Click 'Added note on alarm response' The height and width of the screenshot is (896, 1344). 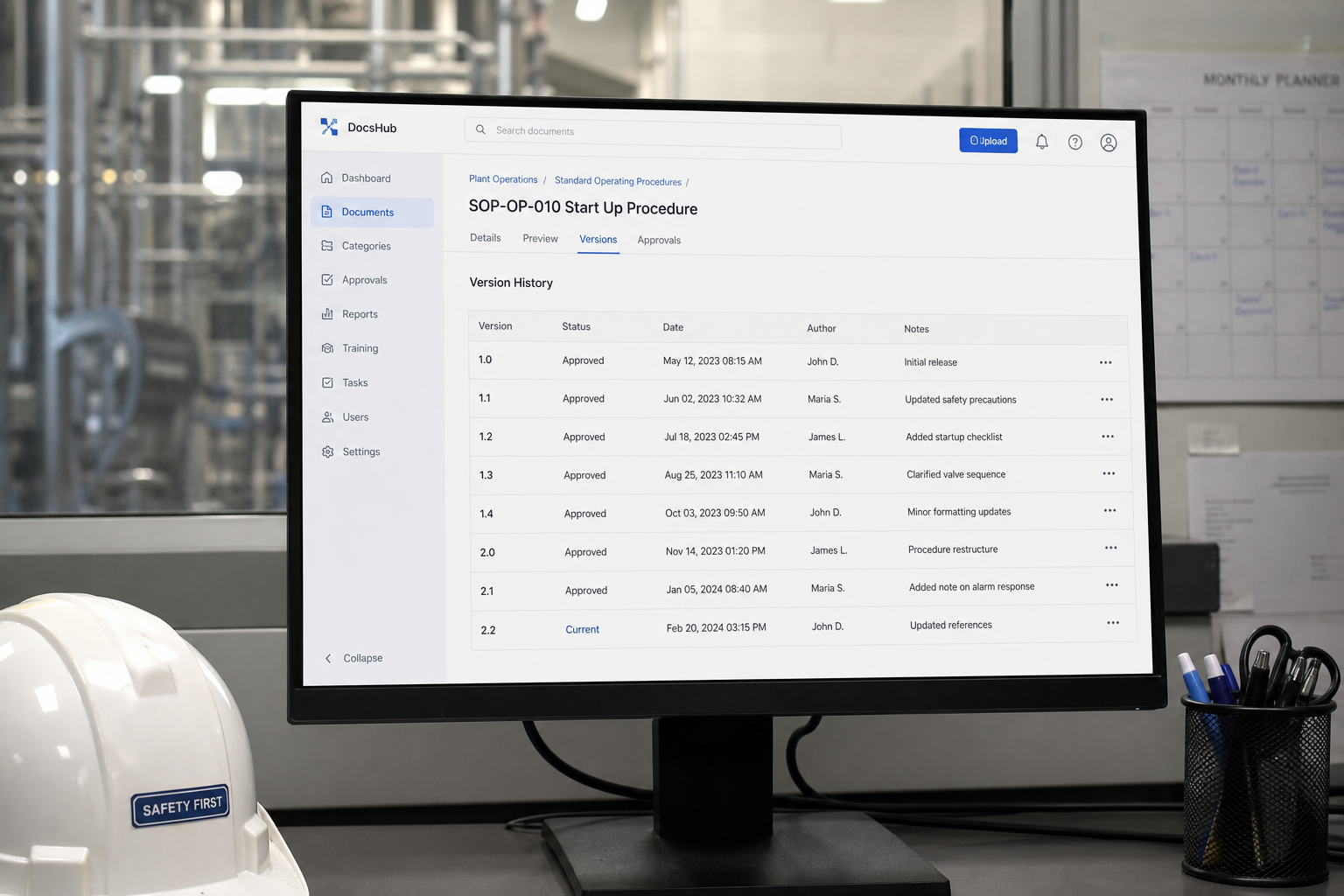pos(971,587)
